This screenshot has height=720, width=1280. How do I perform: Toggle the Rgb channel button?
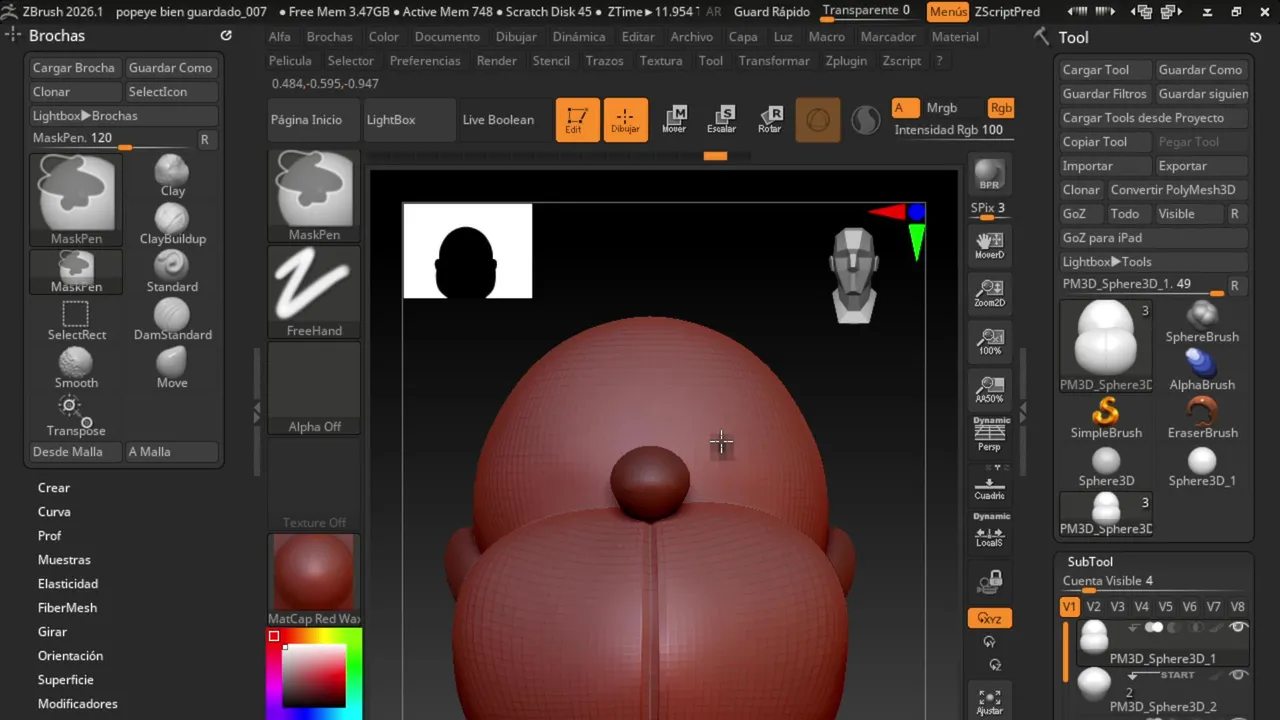pos(1000,108)
